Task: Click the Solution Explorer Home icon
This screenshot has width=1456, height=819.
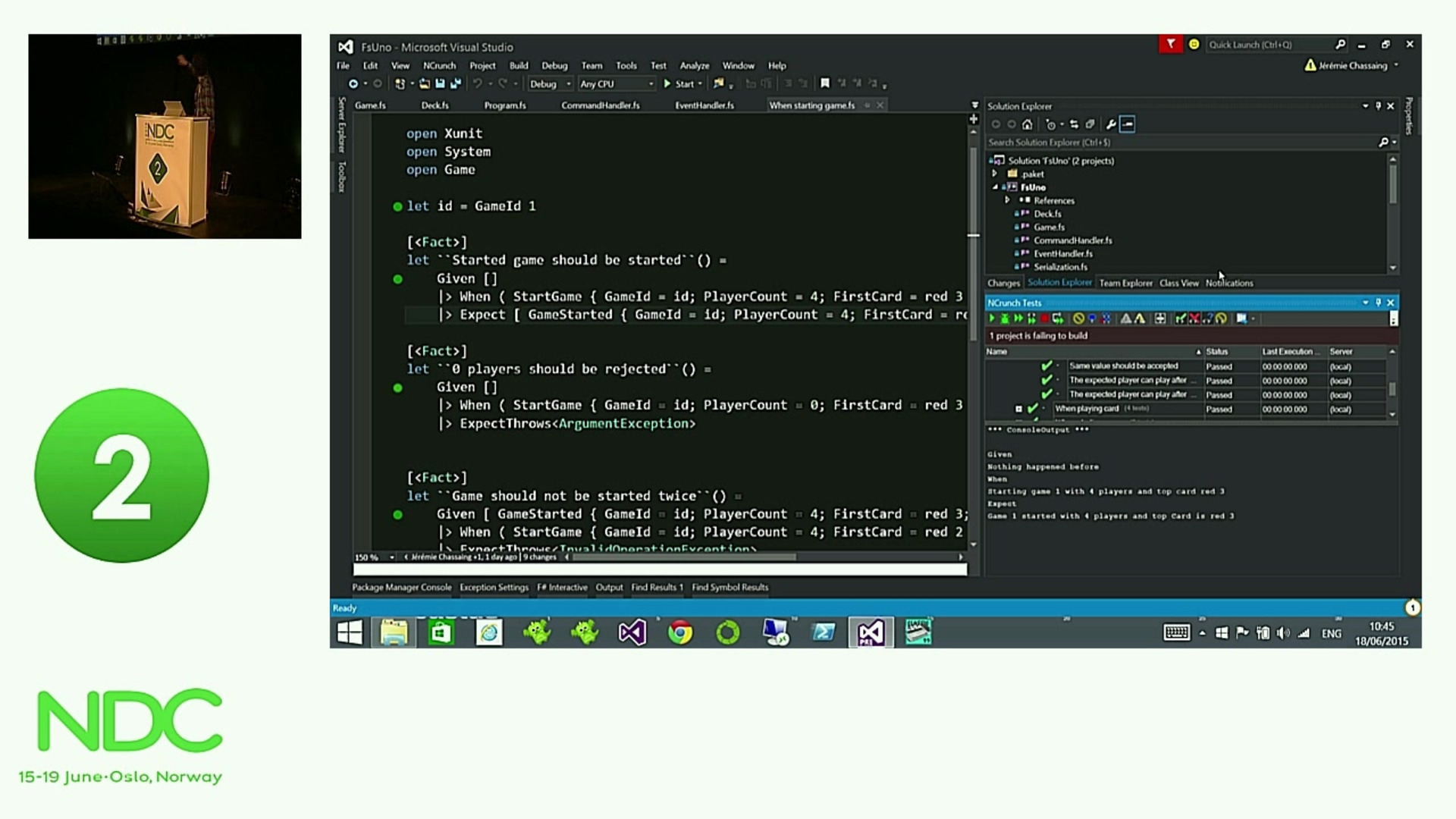Action: pyautogui.click(x=1027, y=124)
